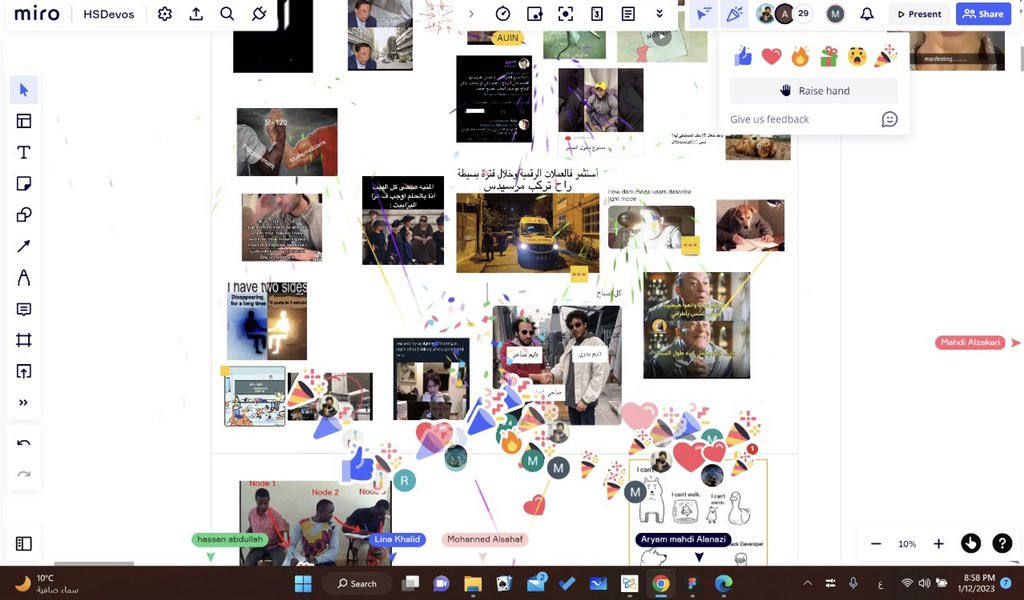Zoom in with the plus button
This screenshot has height=600, width=1024.
coord(938,543)
